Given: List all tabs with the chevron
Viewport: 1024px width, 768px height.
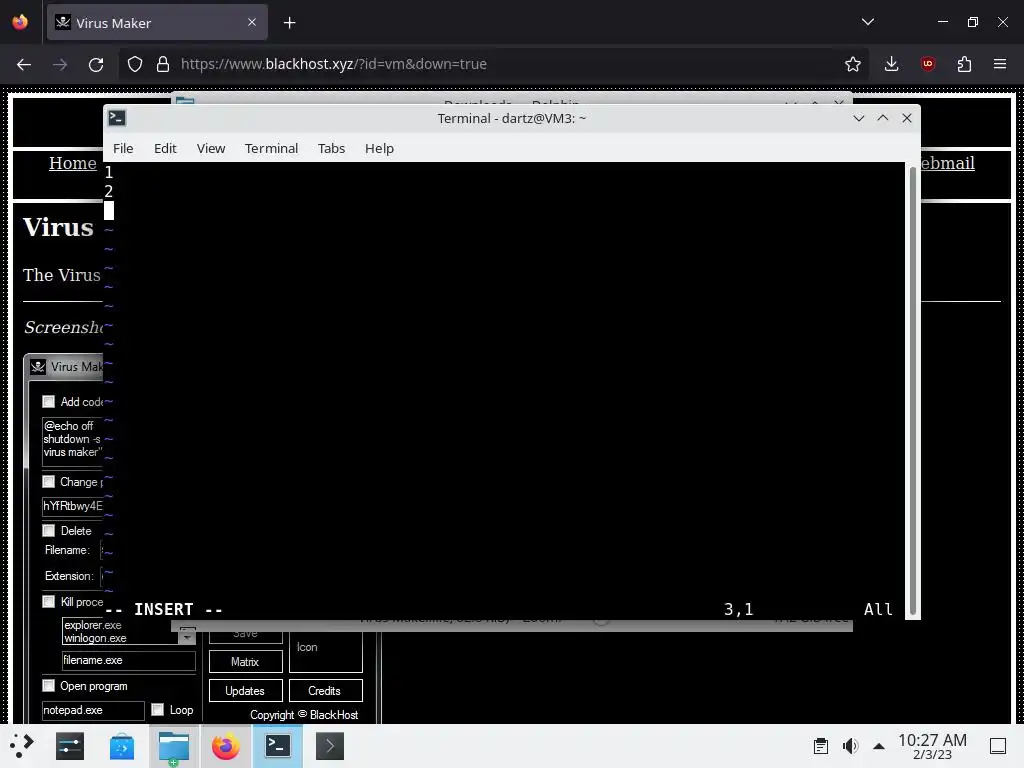Looking at the screenshot, I should click(868, 22).
